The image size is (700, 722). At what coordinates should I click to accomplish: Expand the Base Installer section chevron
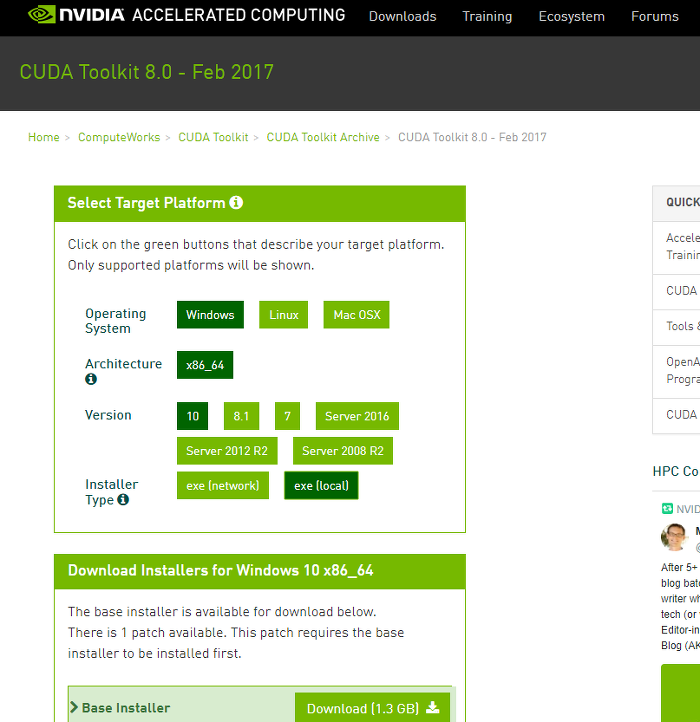(74, 707)
